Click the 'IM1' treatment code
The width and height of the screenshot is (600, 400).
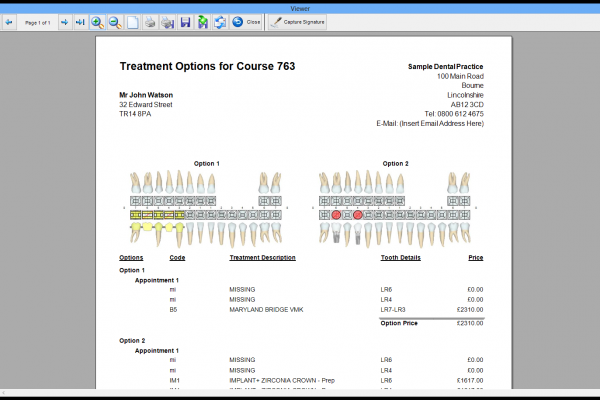174,380
